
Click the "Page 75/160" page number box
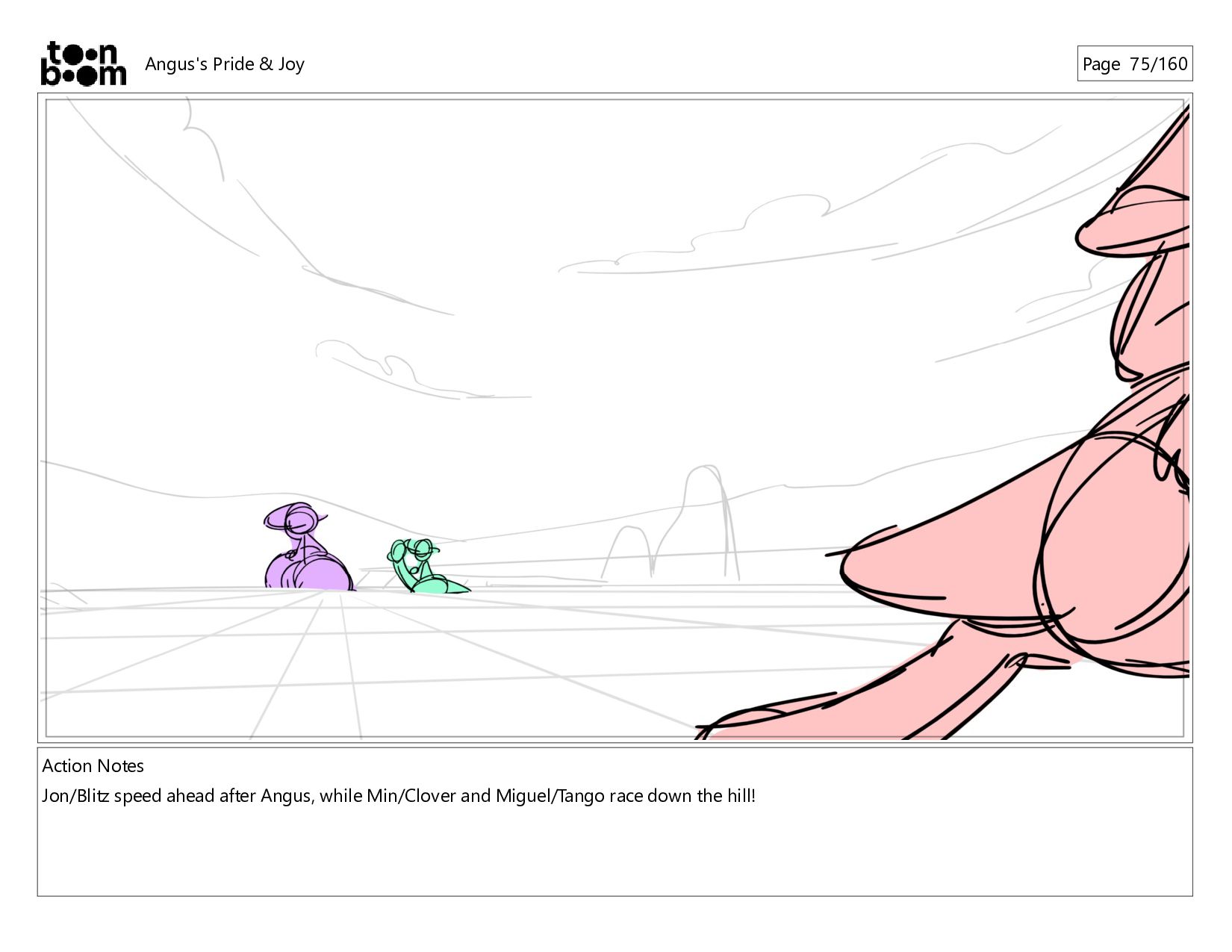pyautogui.click(x=1134, y=63)
